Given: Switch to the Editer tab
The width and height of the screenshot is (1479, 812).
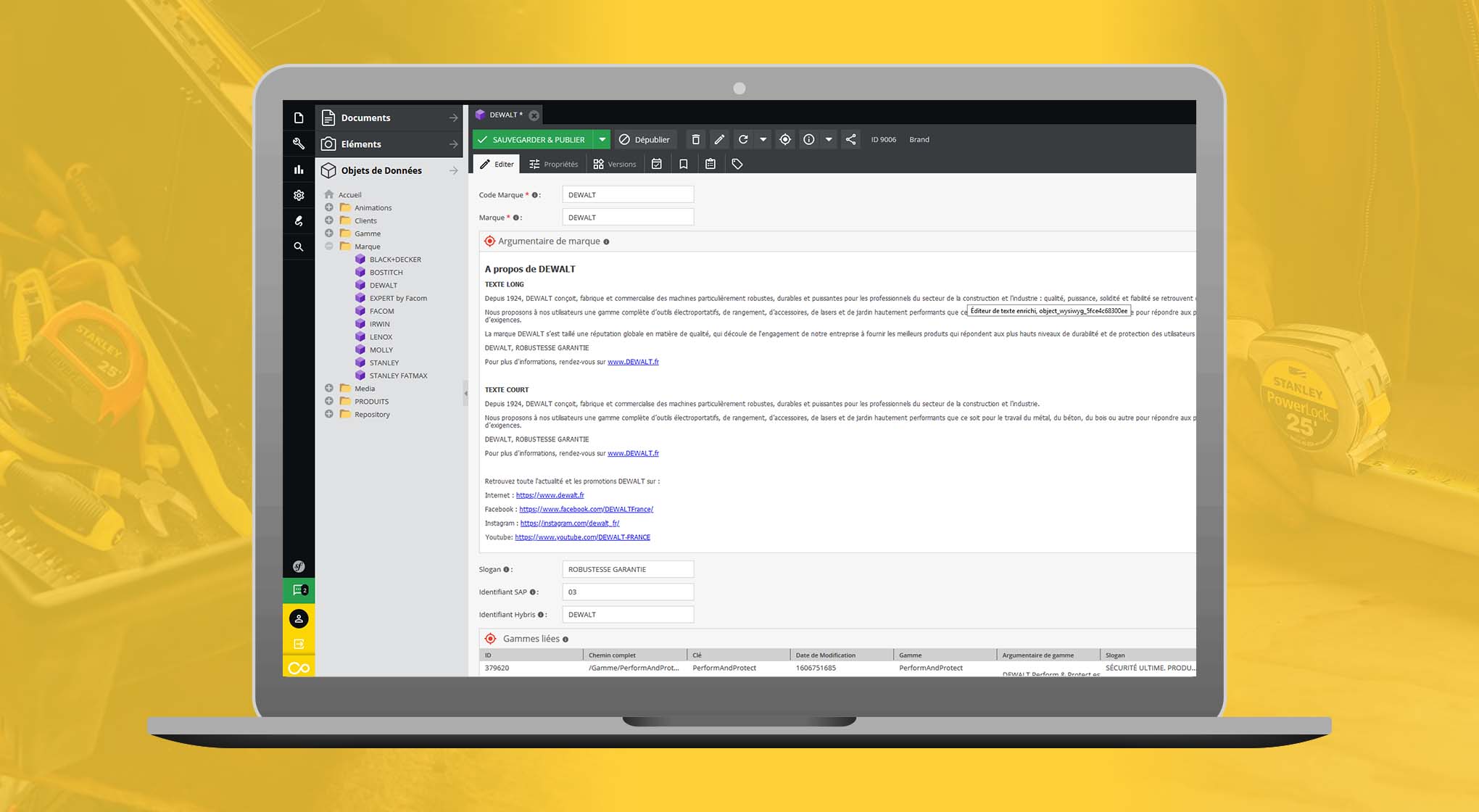Looking at the screenshot, I should [497, 164].
